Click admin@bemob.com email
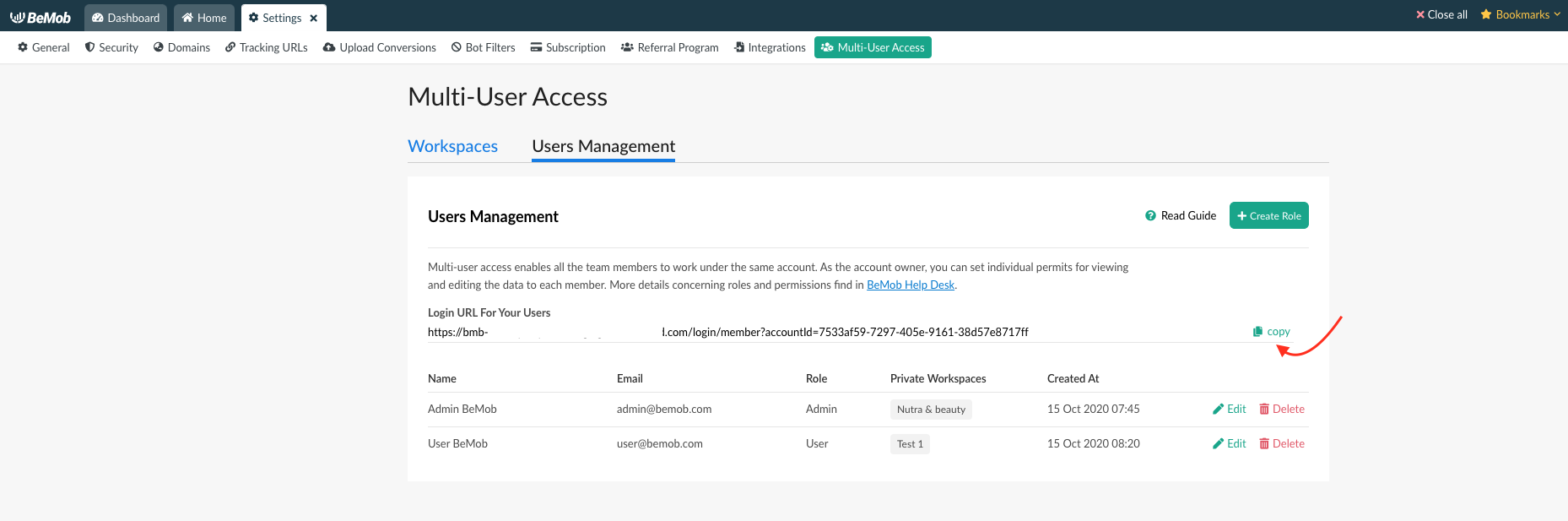 tap(664, 409)
